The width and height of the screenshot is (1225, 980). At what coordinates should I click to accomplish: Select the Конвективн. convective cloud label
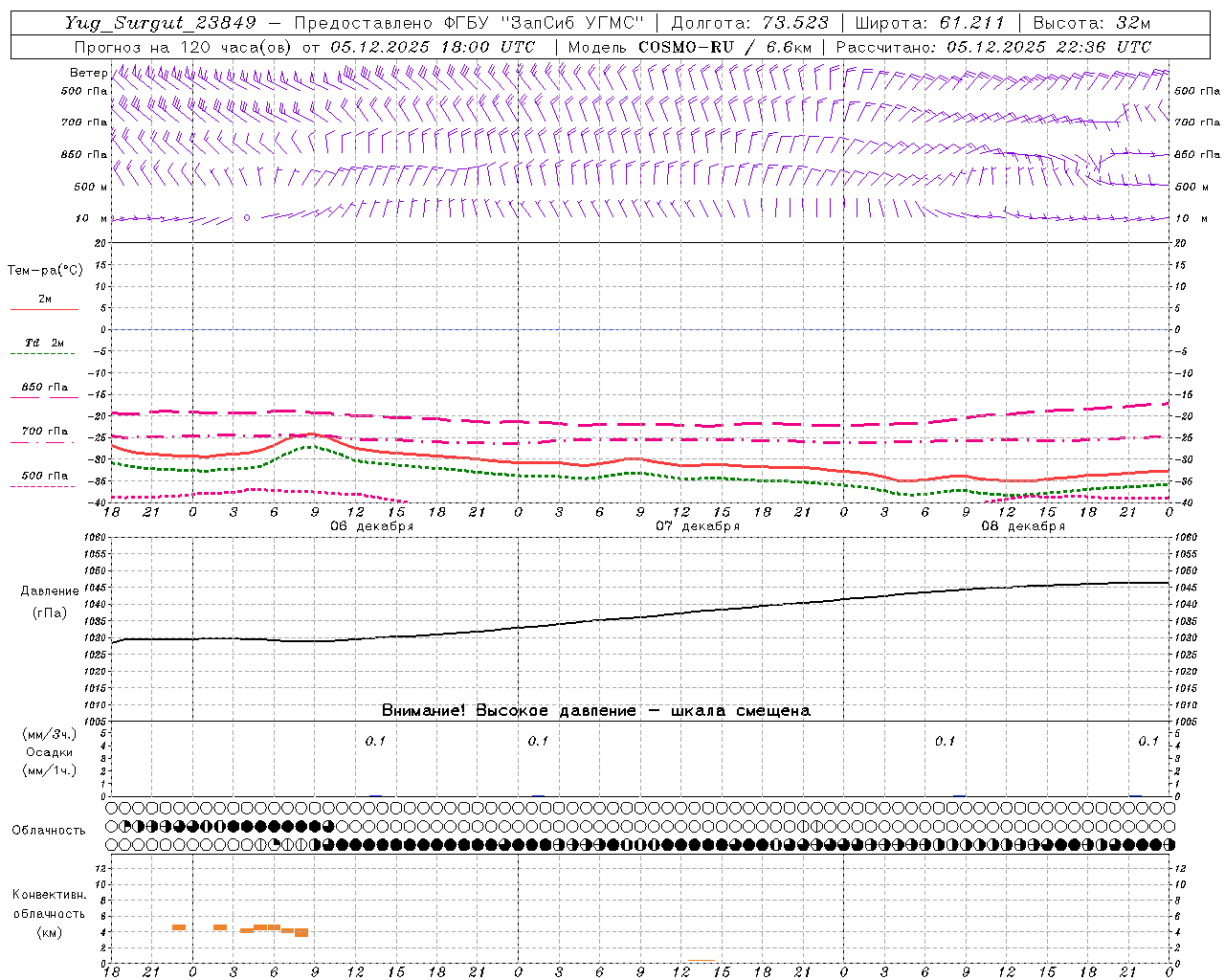point(49,895)
